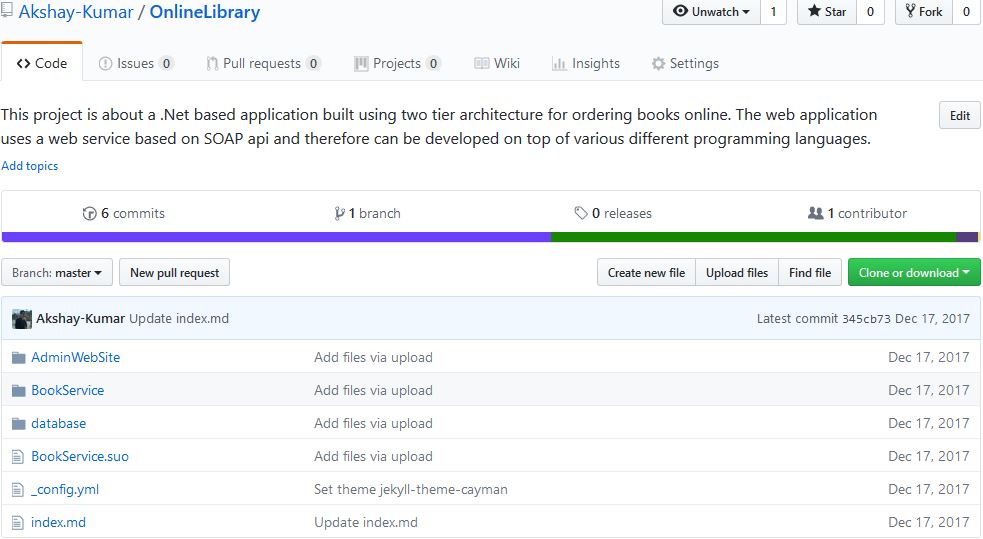Screen dimensions: 983x539
Task: Click the settings gear icon
Action: pos(658,63)
